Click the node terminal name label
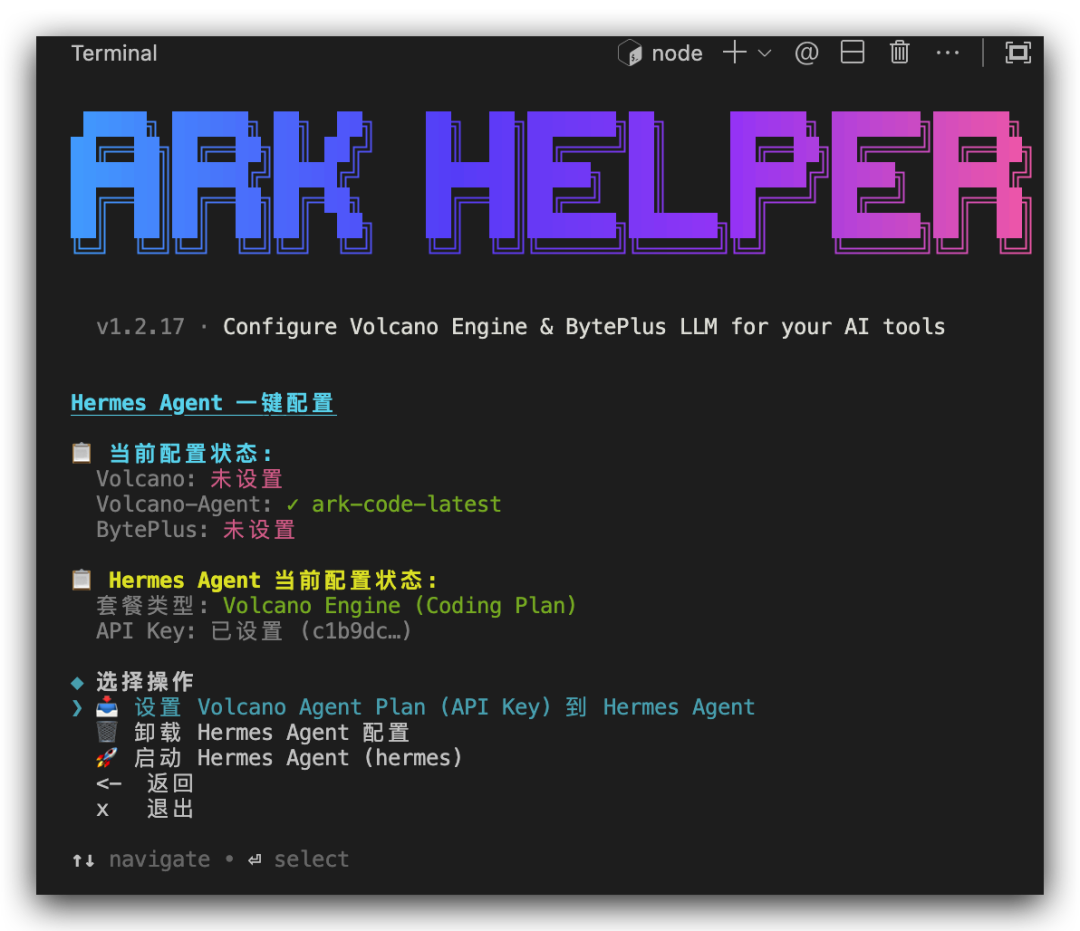The height and width of the screenshot is (931, 1080). (677, 53)
